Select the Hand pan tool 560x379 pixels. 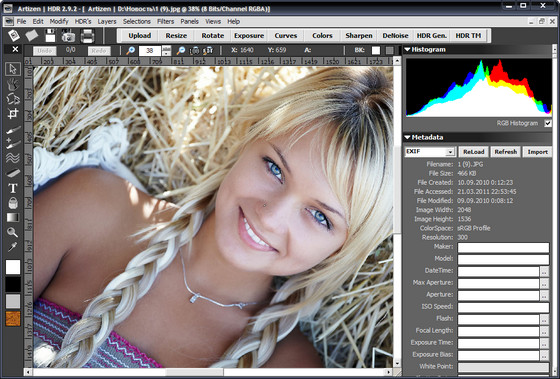(x=13, y=84)
